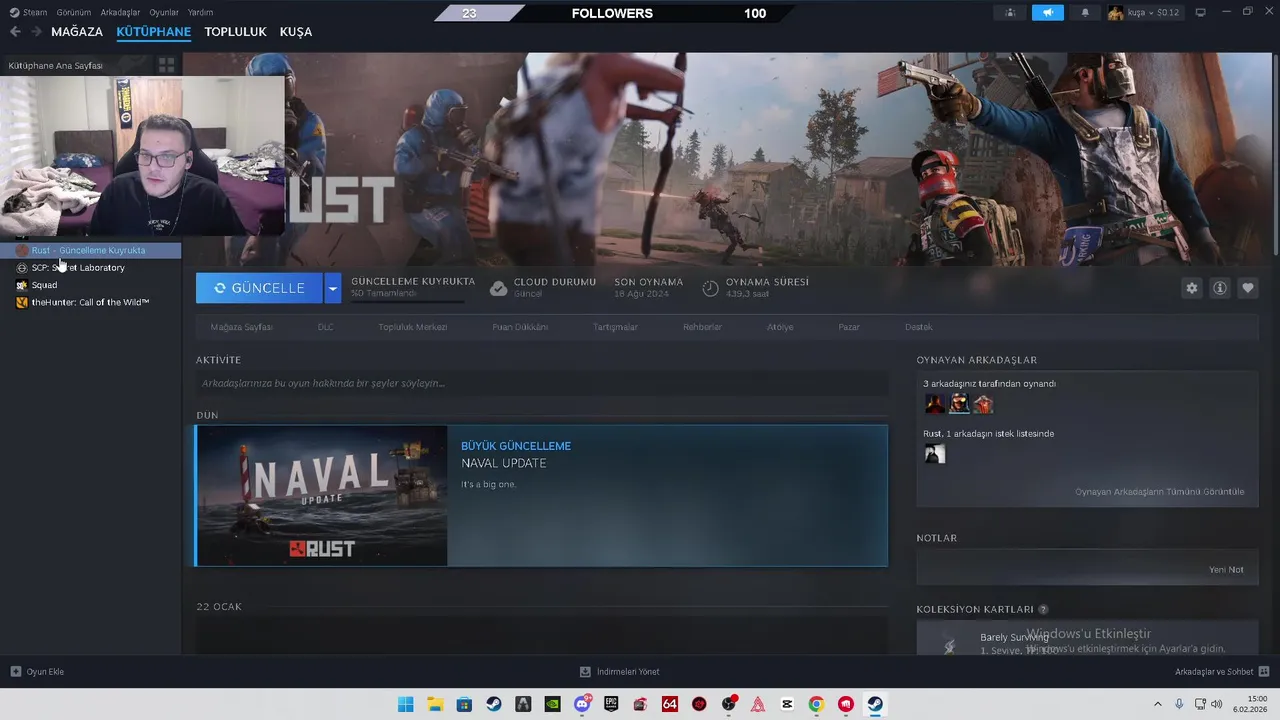Open Discord from the taskbar
1280x720 pixels.
coord(582,704)
